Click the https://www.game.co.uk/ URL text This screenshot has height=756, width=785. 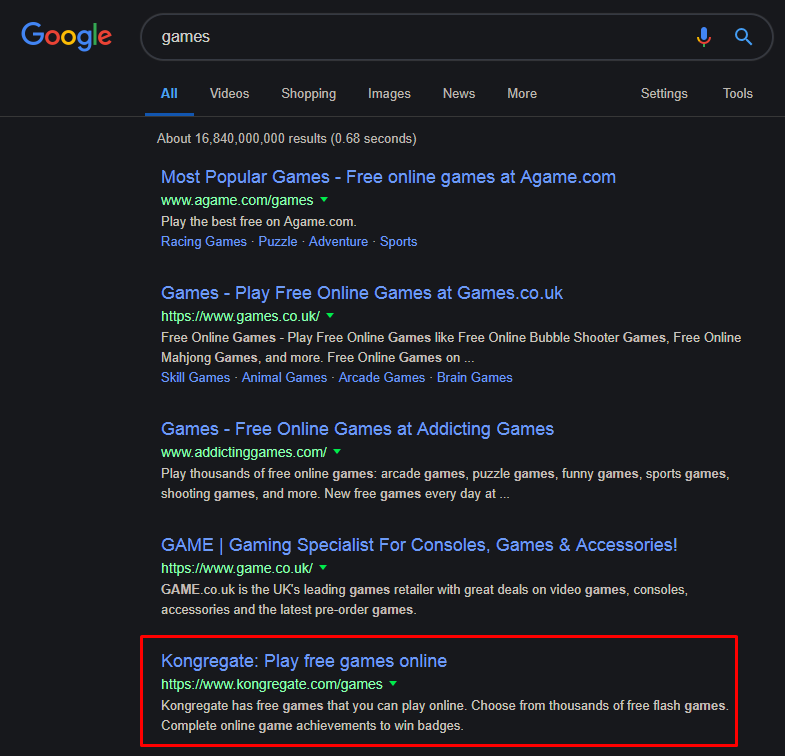[x=237, y=568]
